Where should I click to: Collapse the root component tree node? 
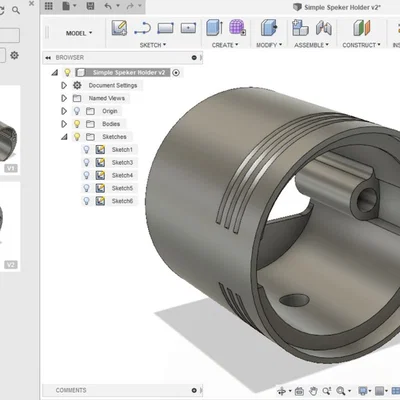click(x=55, y=72)
